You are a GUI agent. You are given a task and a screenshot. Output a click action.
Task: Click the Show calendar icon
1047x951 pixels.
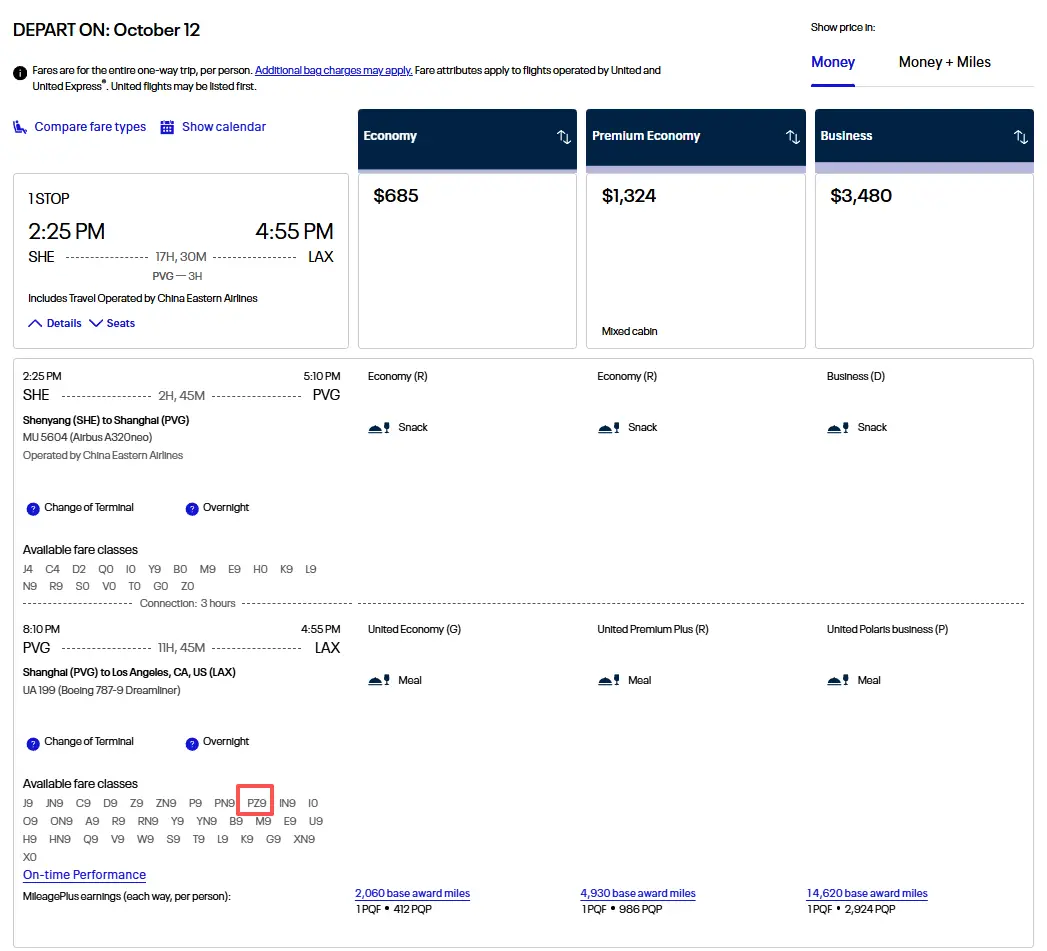pyautogui.click(x=167, y=127)
